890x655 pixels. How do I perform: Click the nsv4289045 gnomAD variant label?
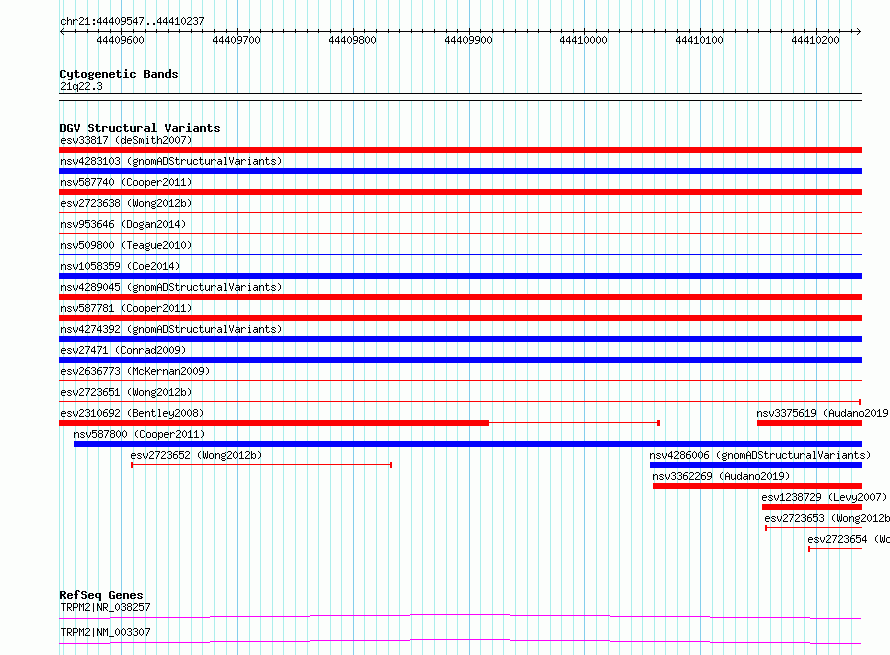(171, 287)
